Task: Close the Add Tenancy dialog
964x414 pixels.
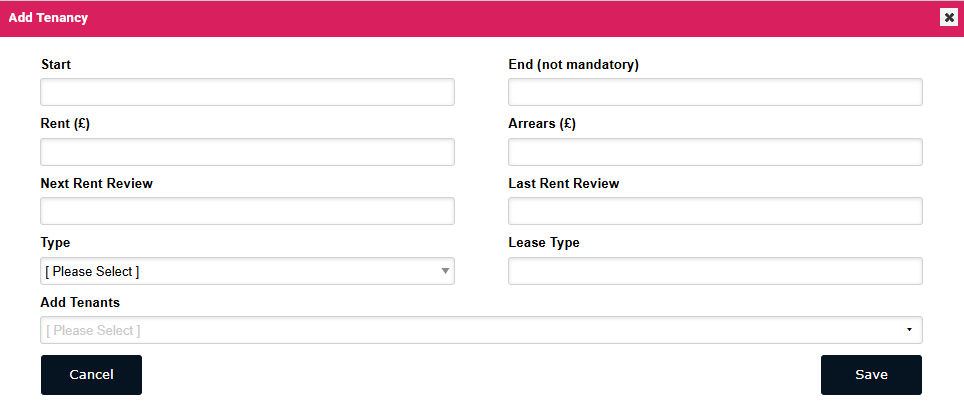Action: 948,17
